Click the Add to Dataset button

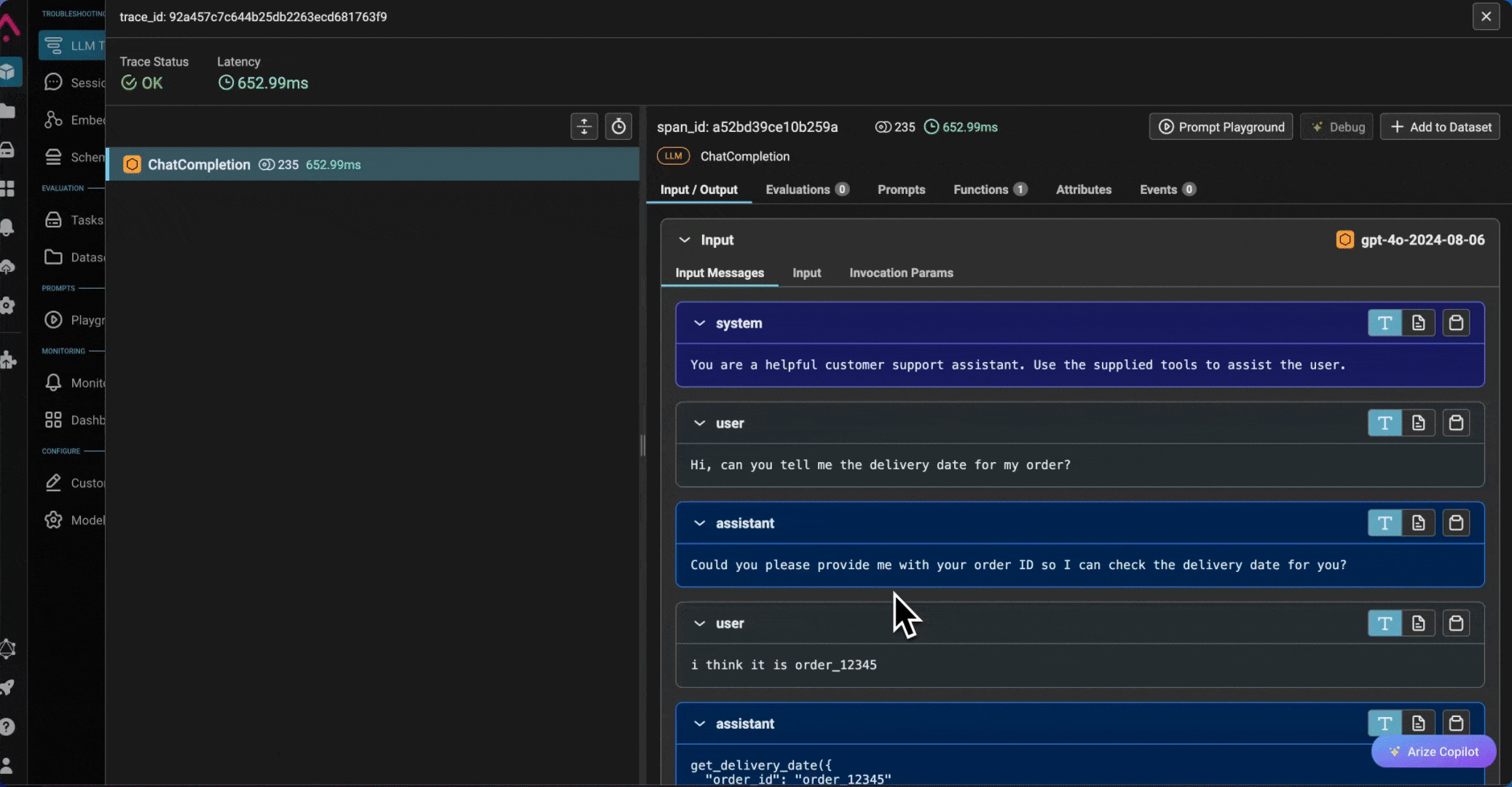[1440, 127]
